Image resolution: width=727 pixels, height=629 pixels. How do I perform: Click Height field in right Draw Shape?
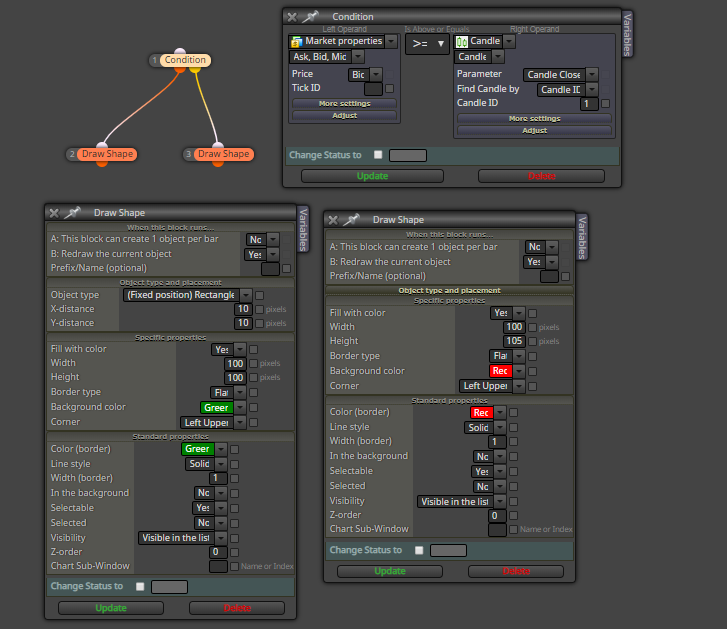coord(514,341)
